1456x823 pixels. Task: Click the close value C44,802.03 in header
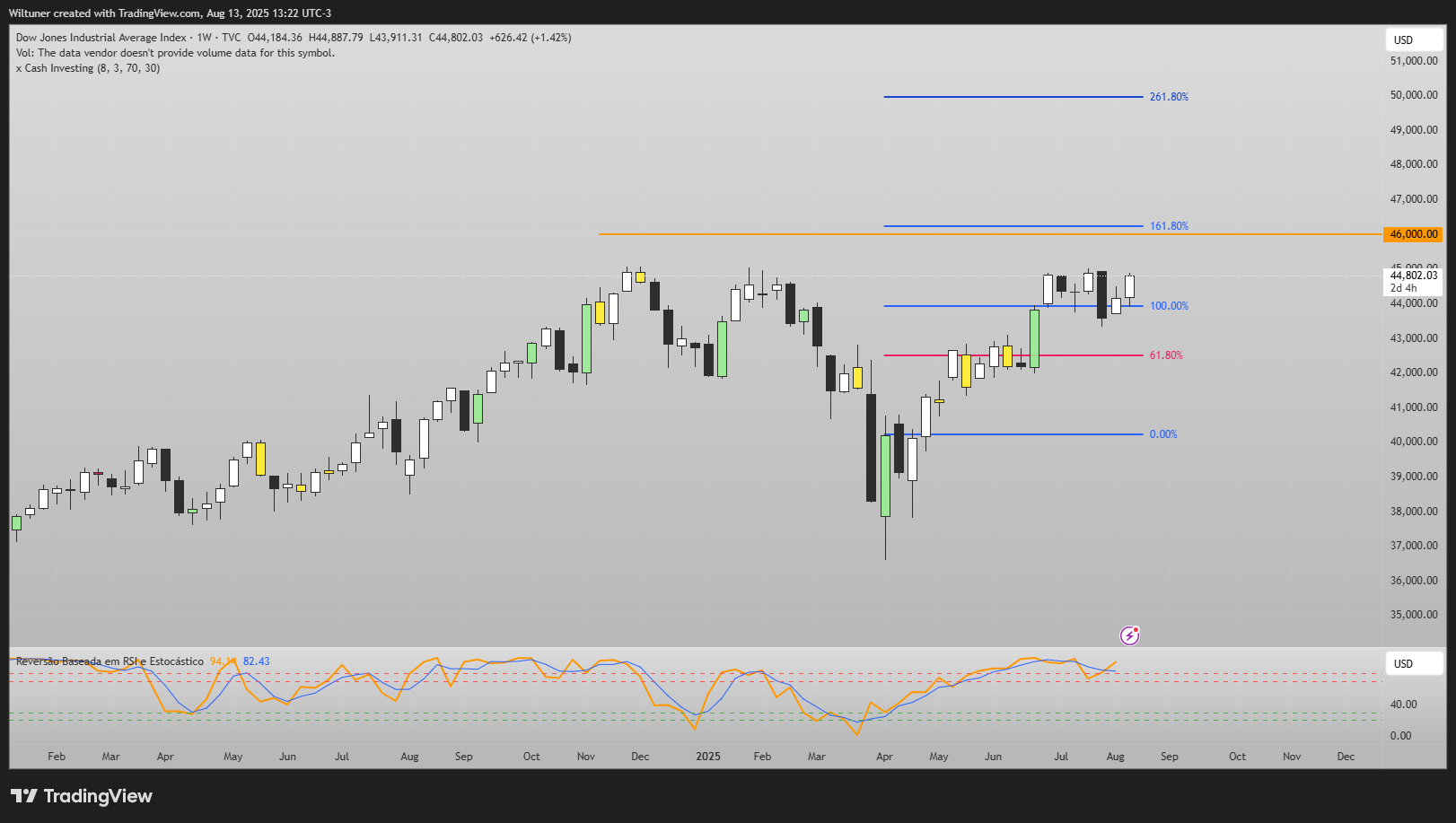[x=455, y=38]
